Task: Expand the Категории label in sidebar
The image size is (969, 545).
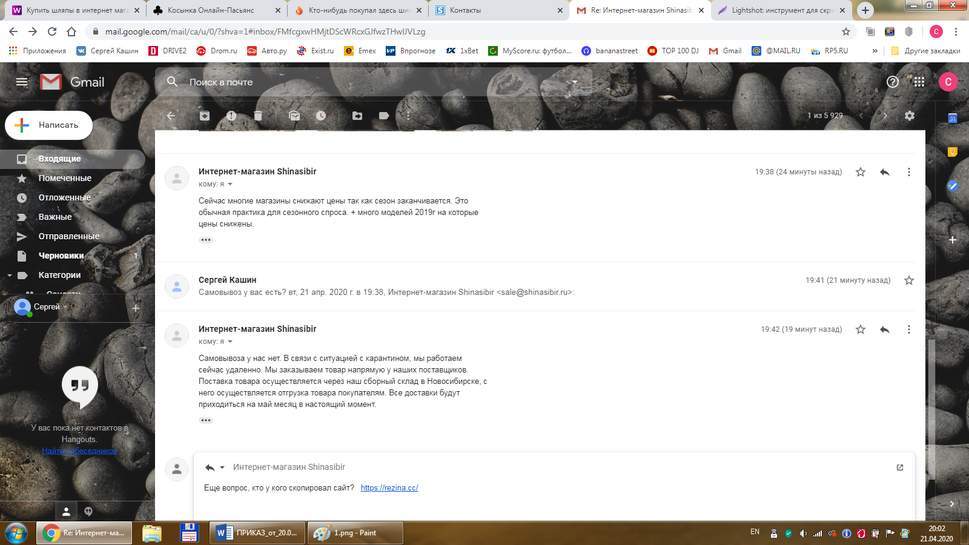Action: 8,275
